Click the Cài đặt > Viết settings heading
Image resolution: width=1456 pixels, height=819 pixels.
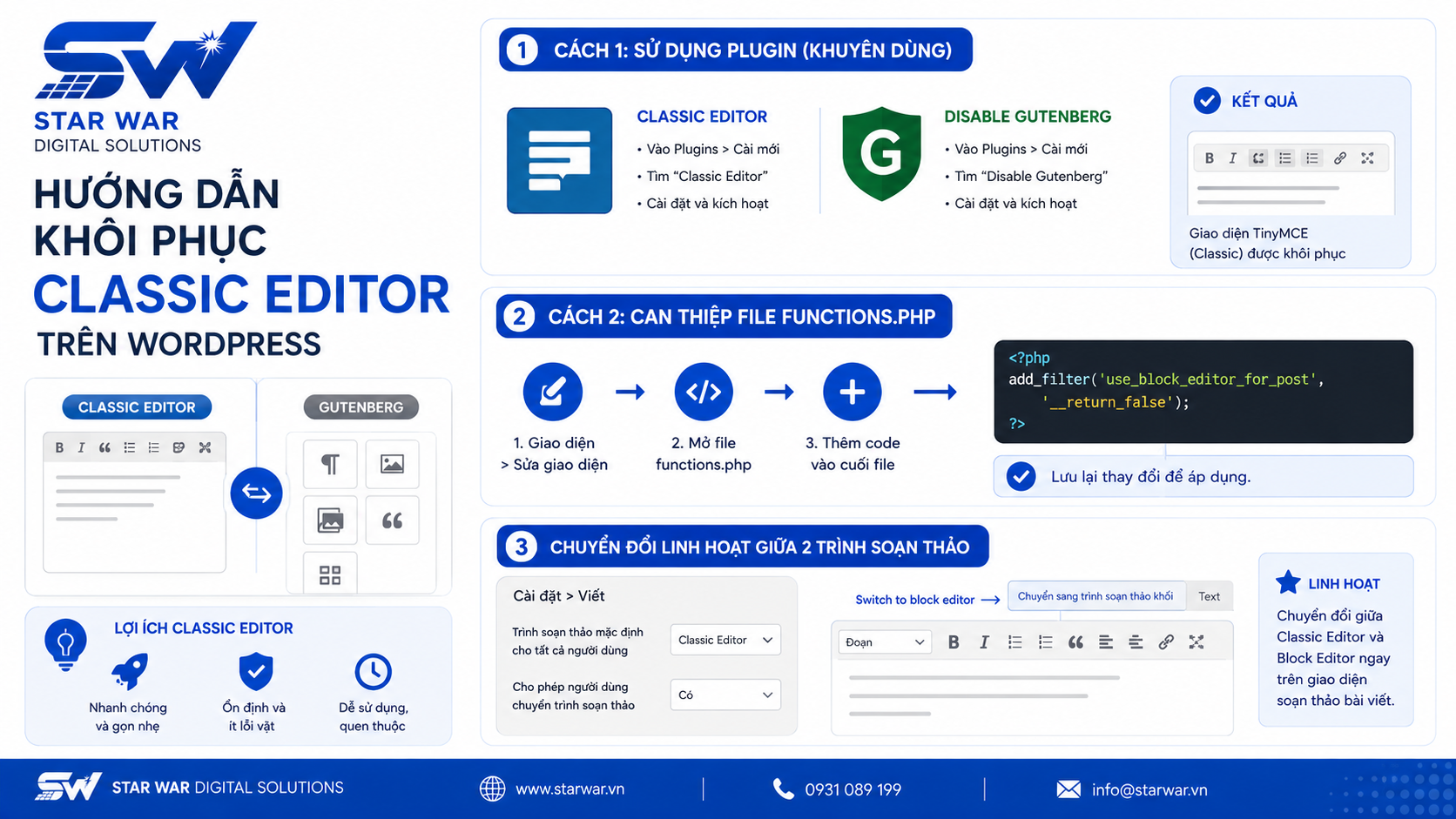coord(558,596)
